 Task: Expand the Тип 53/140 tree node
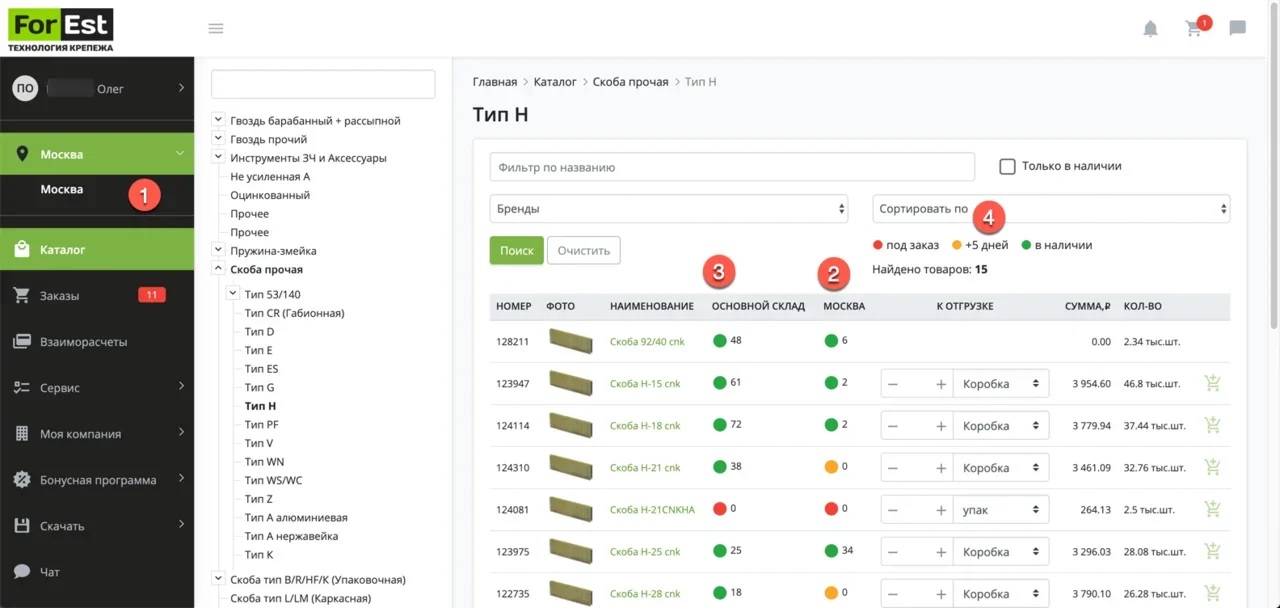pos(233,294)
